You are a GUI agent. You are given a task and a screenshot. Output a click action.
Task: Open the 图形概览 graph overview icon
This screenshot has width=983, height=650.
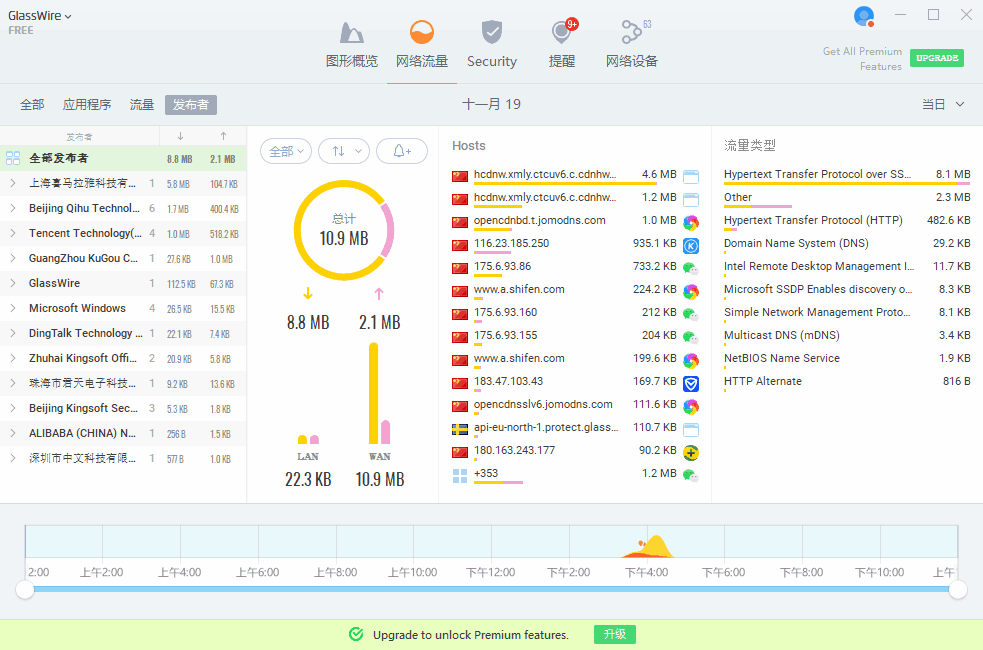[x=352, y=34]
